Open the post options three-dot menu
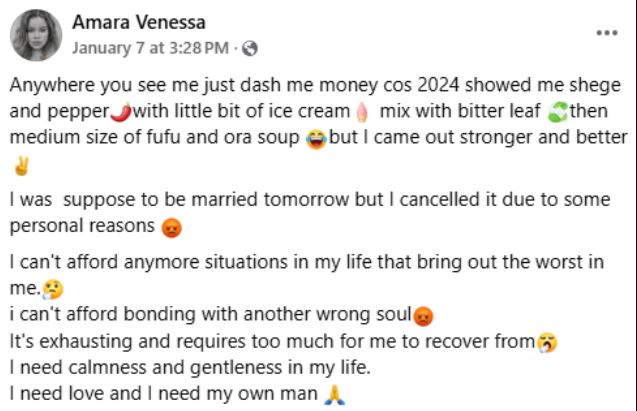The height and width of the screenshot is (411, 637). 606,33
